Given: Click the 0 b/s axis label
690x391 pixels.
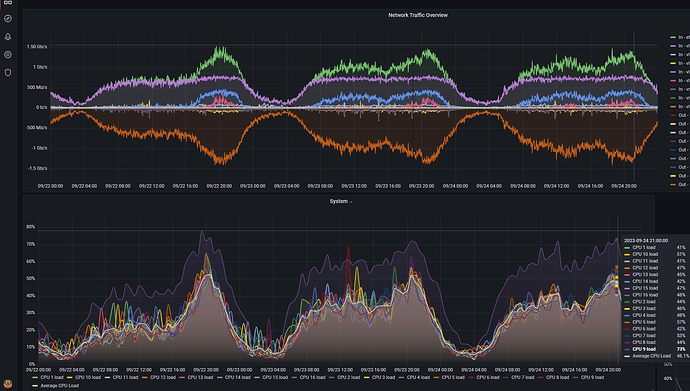Looking at the screenshot, I should click(41, 107).
